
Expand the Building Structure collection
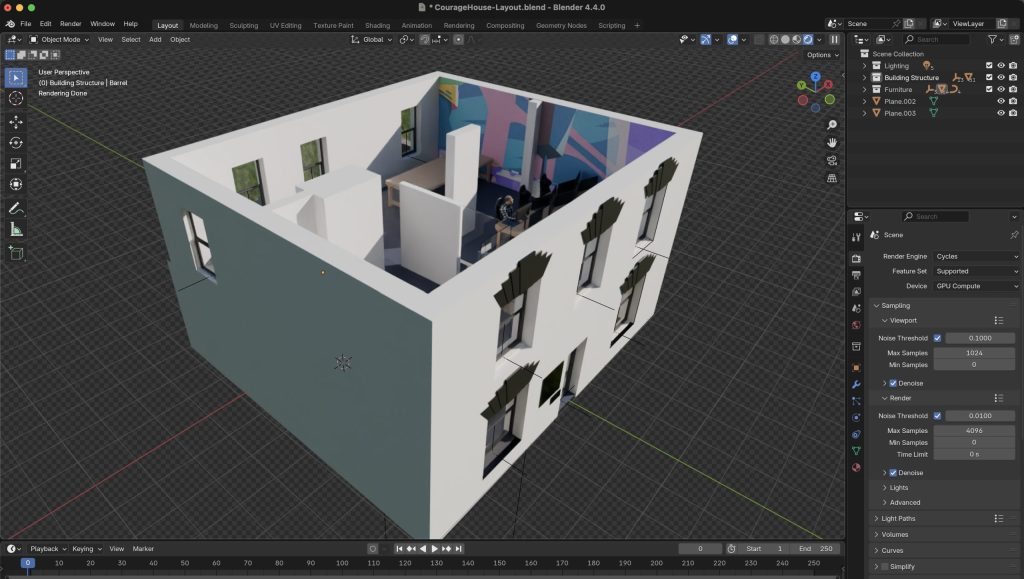tap(864, 77)
